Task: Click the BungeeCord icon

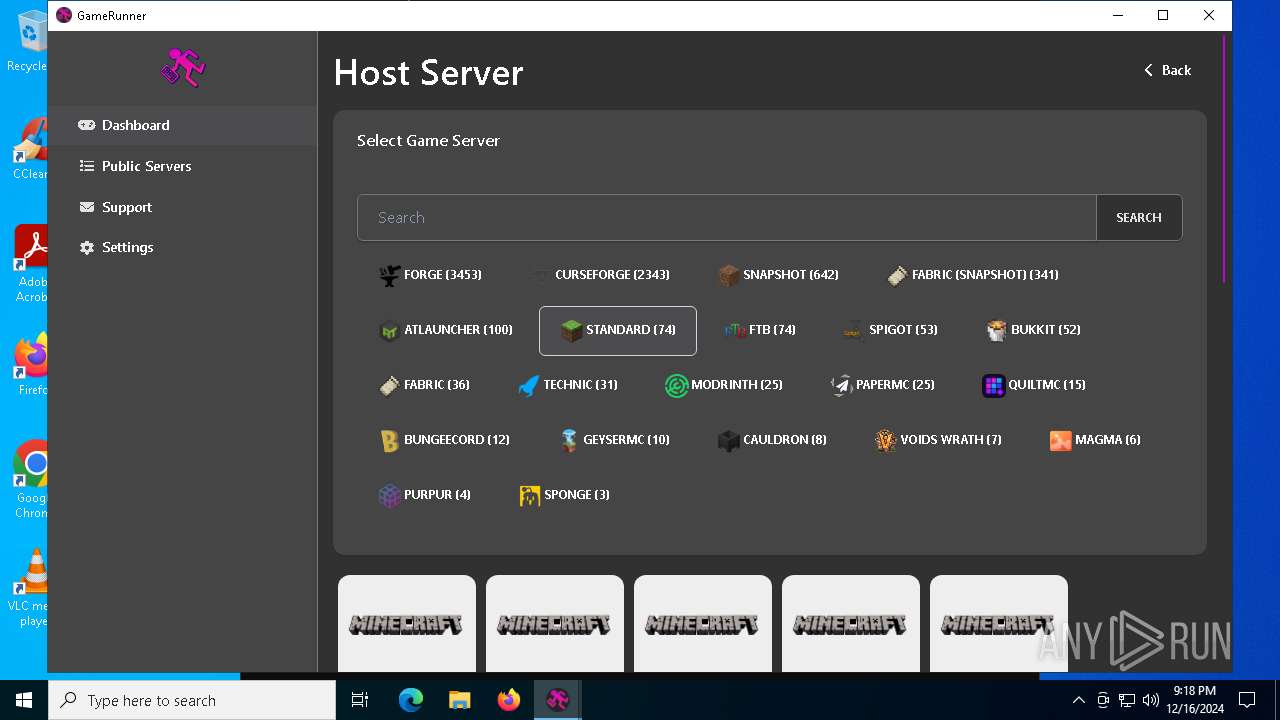Action: 390,440
